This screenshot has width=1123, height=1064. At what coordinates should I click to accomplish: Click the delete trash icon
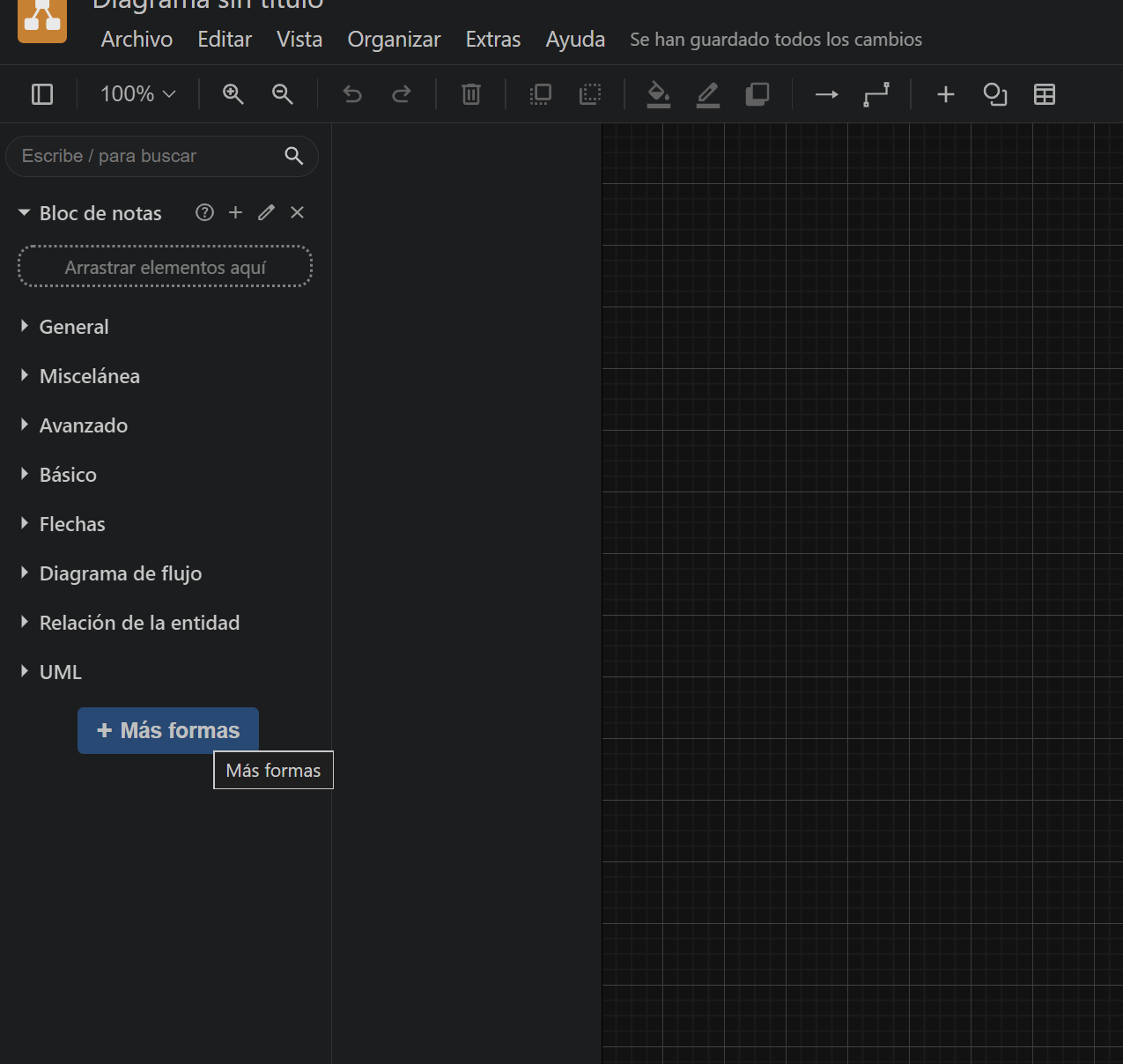471,94
